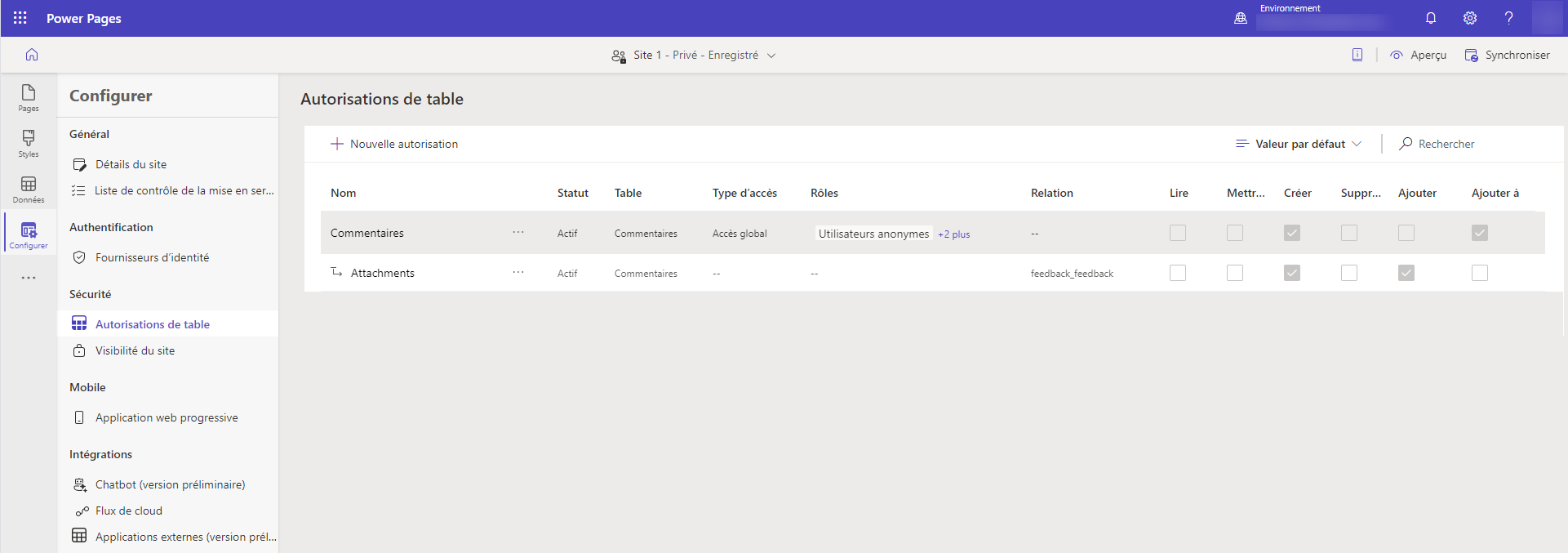Open Valeur par défaut view dropdown
Viewport: 1568px width, 553px height.
tap(1299, 144)
